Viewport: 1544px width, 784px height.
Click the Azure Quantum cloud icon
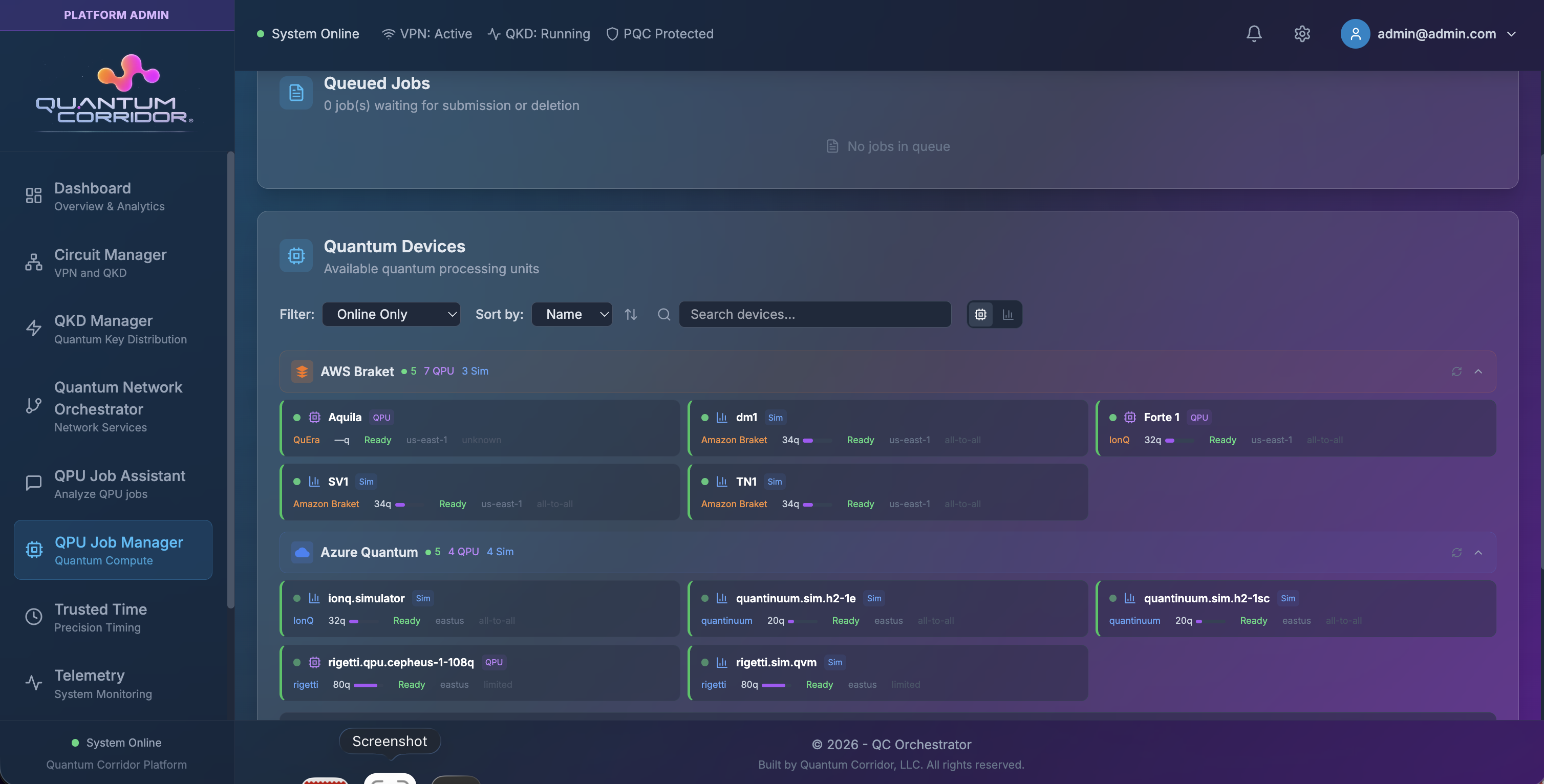pos(302,552)
